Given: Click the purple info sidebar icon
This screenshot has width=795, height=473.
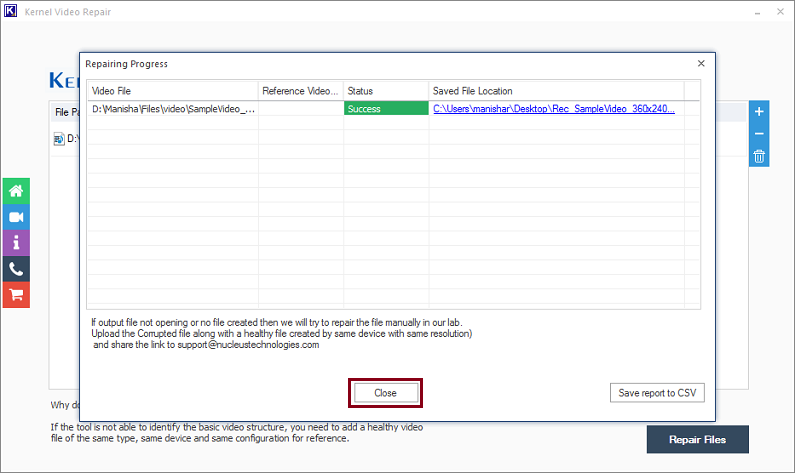Looking at the screenshot, I should pyautogui.click(x=16, y=243).
